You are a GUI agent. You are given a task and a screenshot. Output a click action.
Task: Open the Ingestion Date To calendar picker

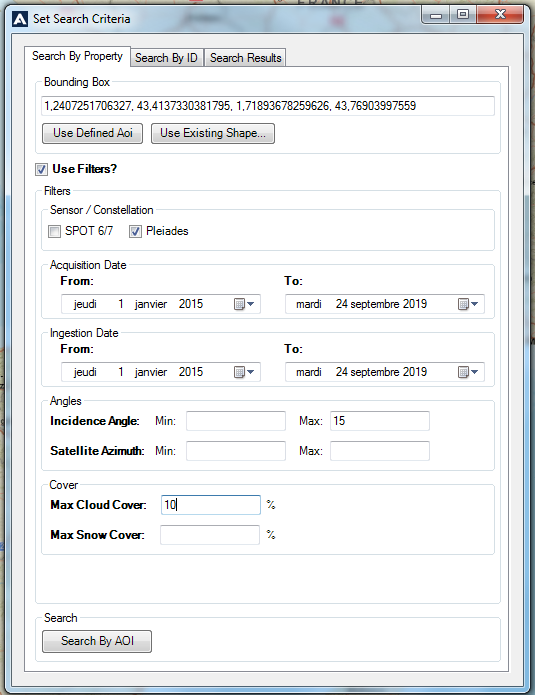[x=468, y=372]
